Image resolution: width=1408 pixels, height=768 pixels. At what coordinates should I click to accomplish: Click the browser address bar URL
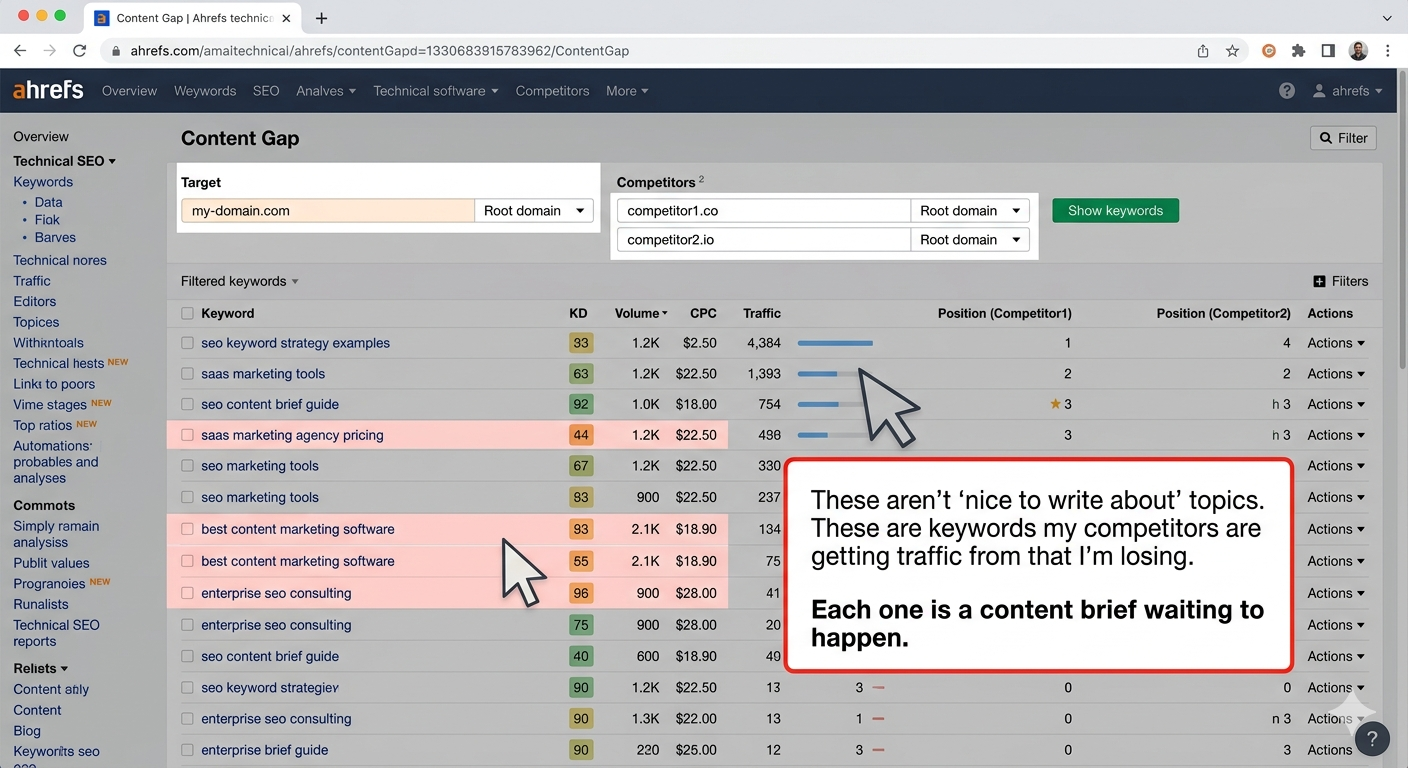pos(380,51)
